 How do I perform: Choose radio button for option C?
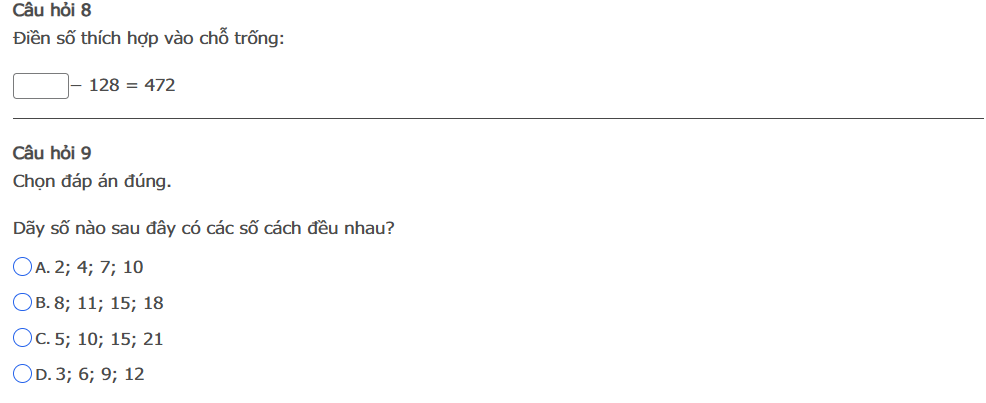point(23,339)
